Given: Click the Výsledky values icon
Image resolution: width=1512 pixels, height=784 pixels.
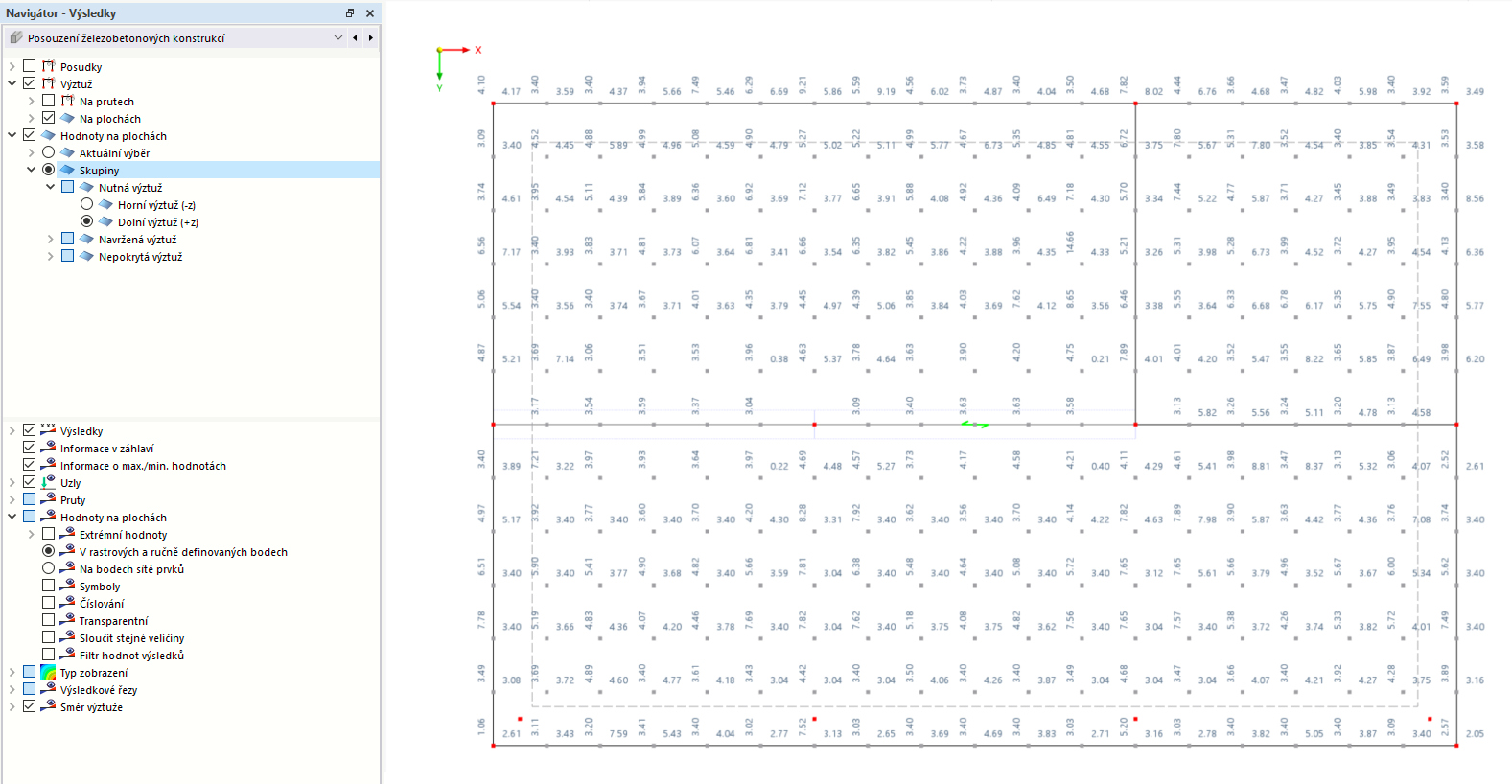Looking at the screenshot, I should [48, 428].
